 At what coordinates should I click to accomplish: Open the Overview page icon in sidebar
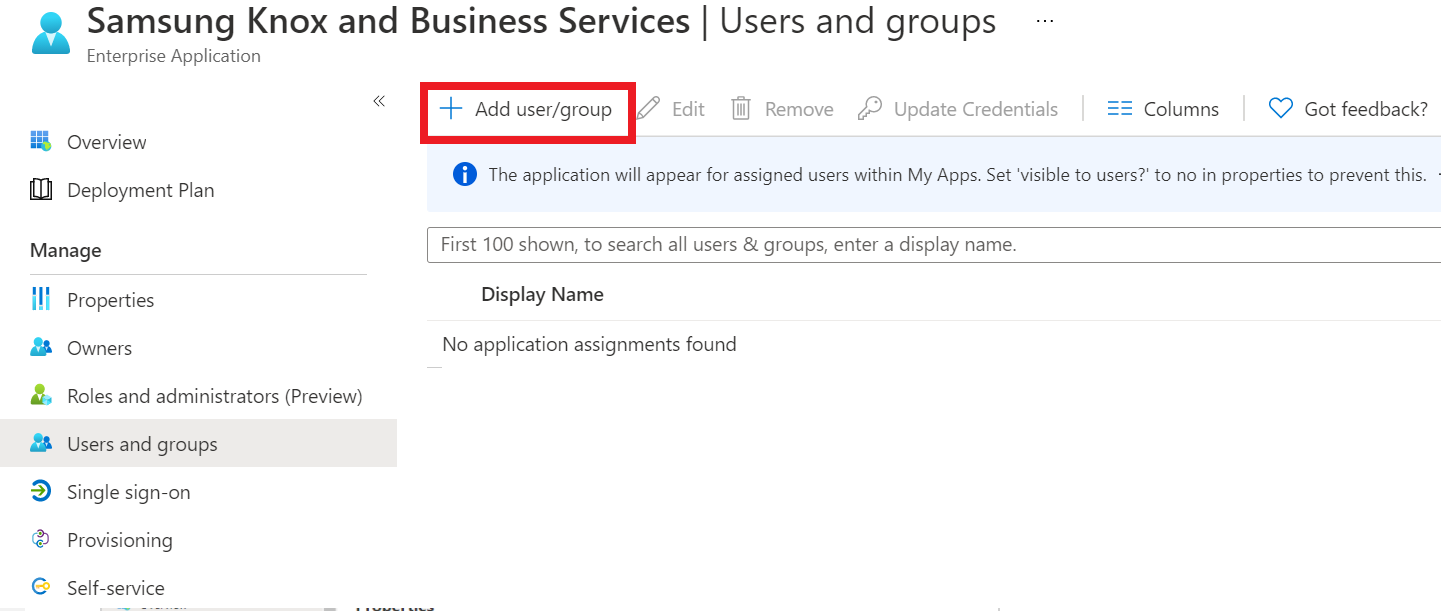point(42,142)
